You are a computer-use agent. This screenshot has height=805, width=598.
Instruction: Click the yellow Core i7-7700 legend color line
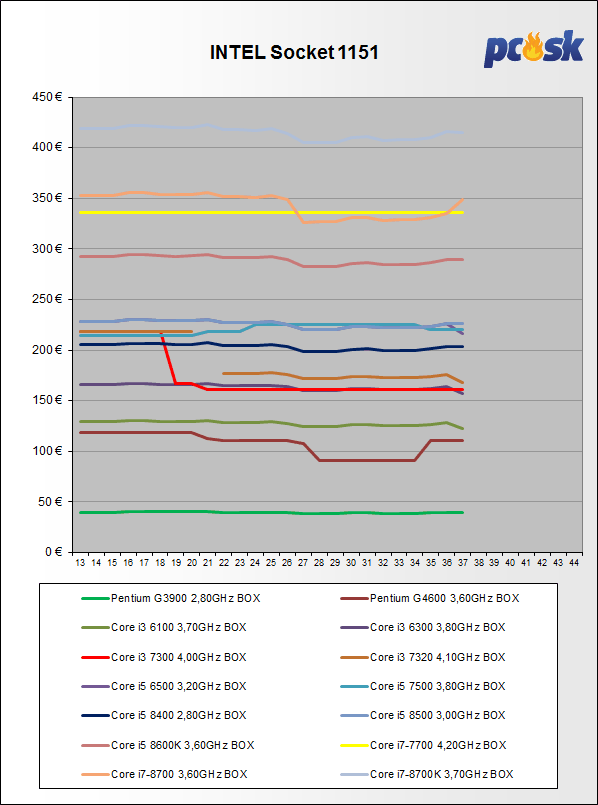point(354,744)
